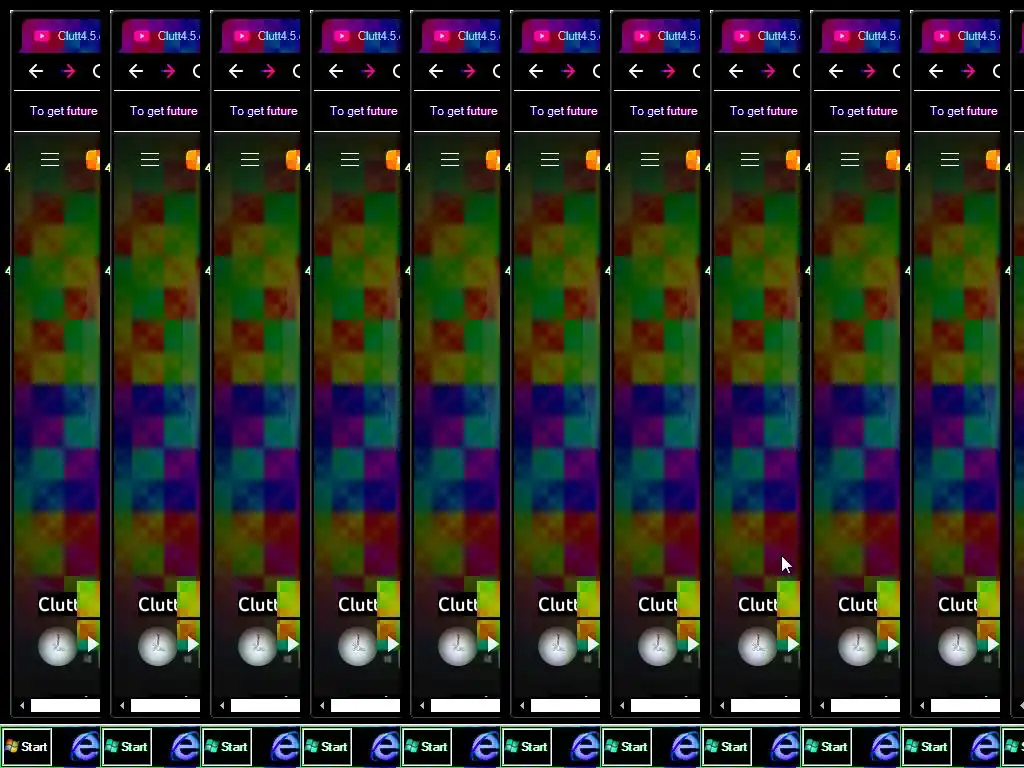The height and width of the screenshot is (768, 1024).
Task: Click the 'Clutt' video title in the second copy
Action: (x=157, y=605)
